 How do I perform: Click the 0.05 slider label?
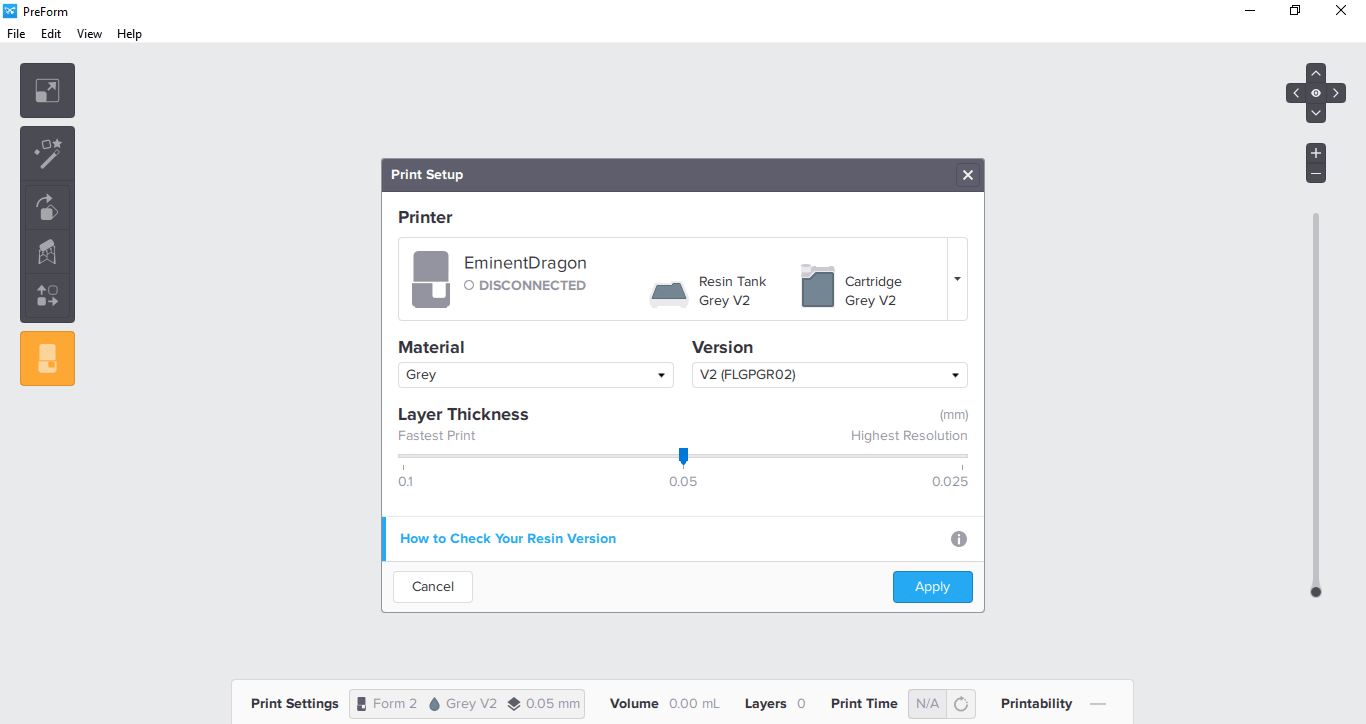683,481
